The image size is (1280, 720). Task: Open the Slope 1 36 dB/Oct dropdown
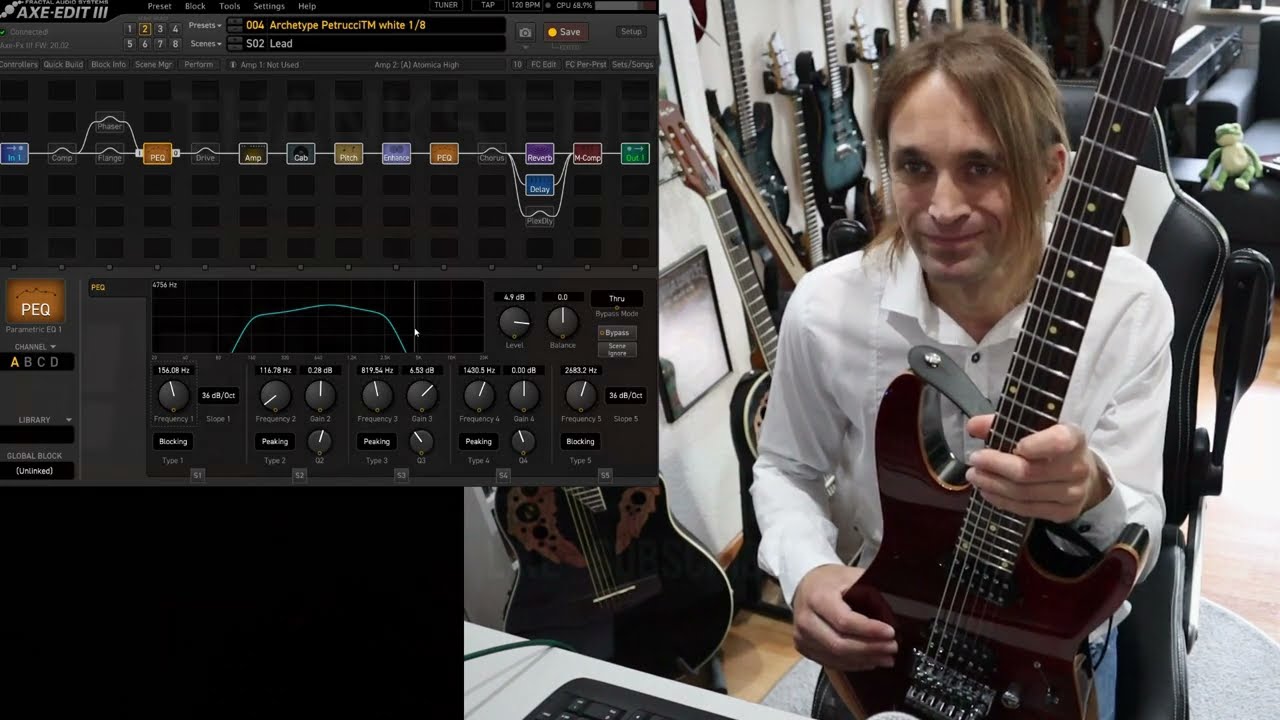(x=218, y=396)
